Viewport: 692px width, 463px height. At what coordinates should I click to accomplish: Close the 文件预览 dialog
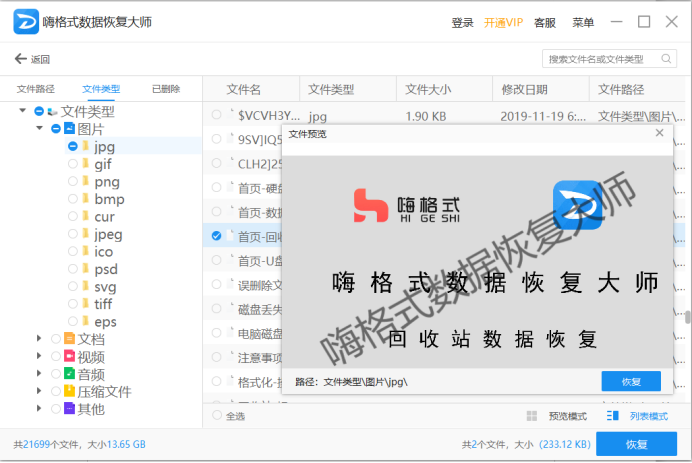659,133
